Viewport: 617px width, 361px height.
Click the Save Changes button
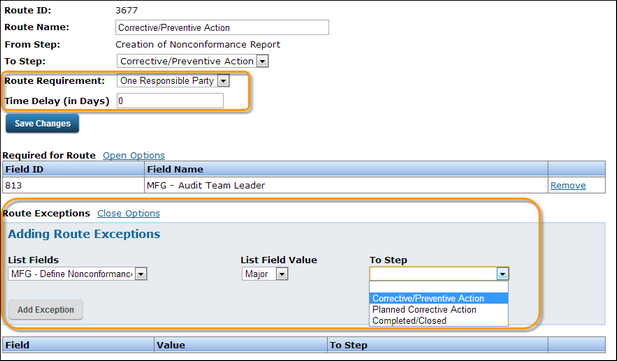pyautogui.click(x=42, y=123)
